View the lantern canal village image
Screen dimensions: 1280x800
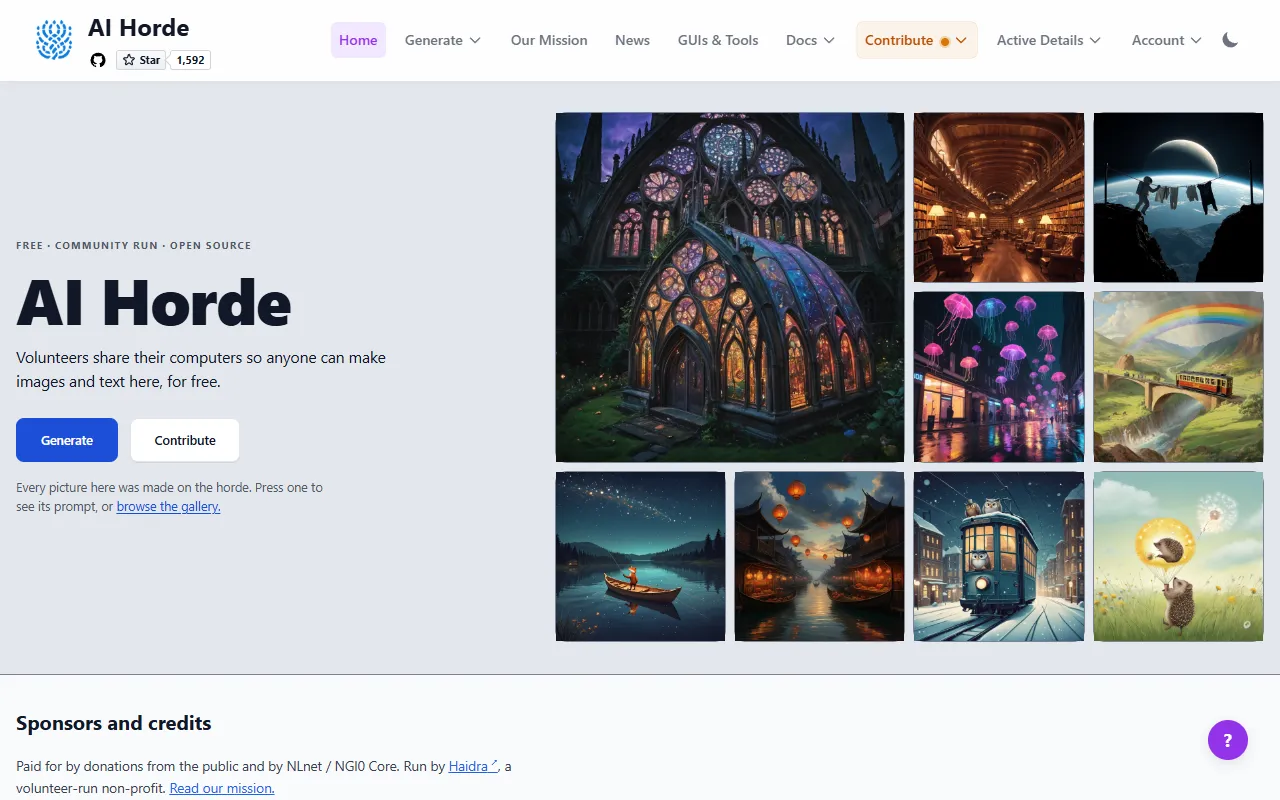pyautogui.click(x=819, y=556)
